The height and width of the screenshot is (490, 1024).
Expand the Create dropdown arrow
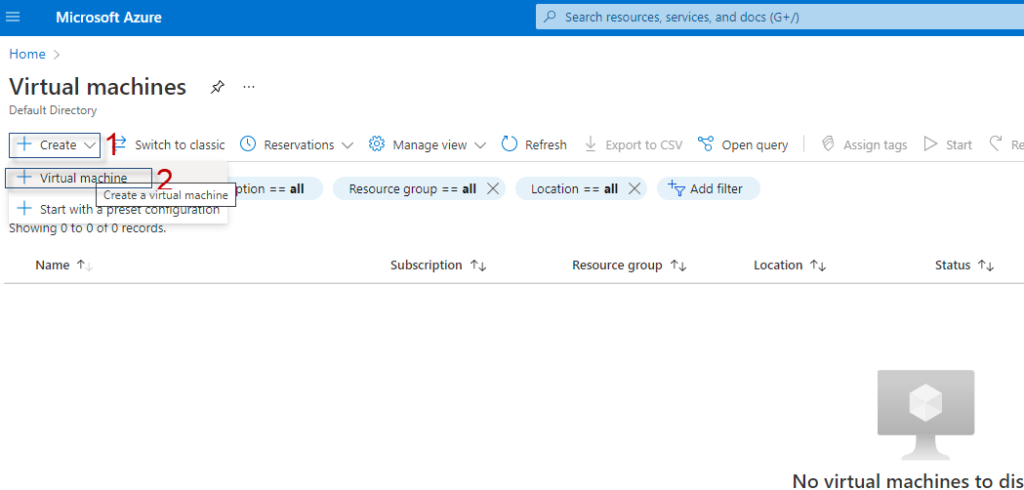pos(90,145)
